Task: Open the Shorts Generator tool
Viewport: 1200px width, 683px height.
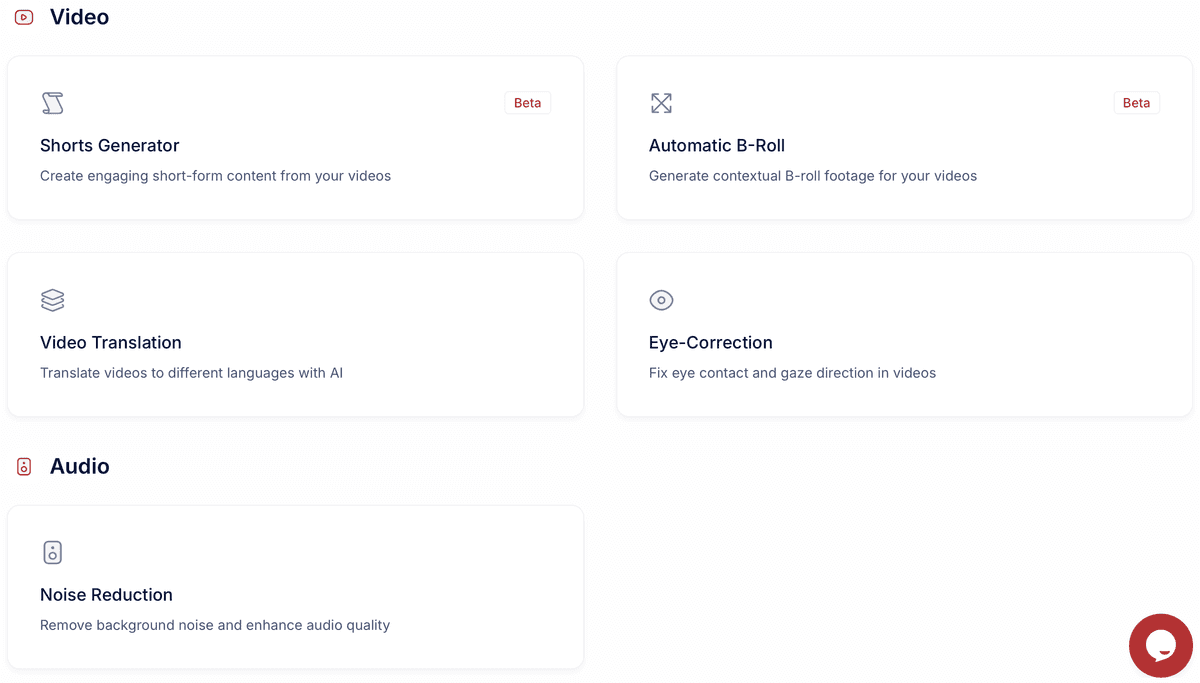Action: point(295,137)
